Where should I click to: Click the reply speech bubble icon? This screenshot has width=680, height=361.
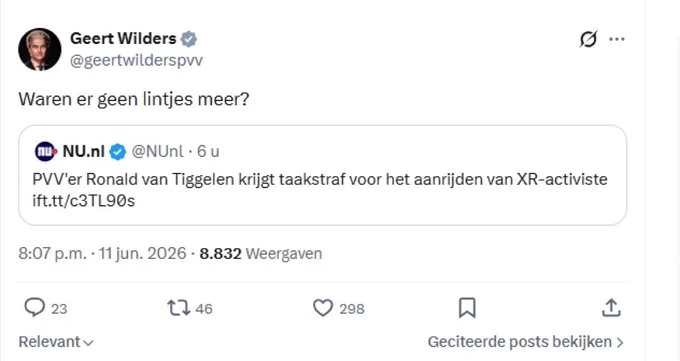tap(34, 308)
